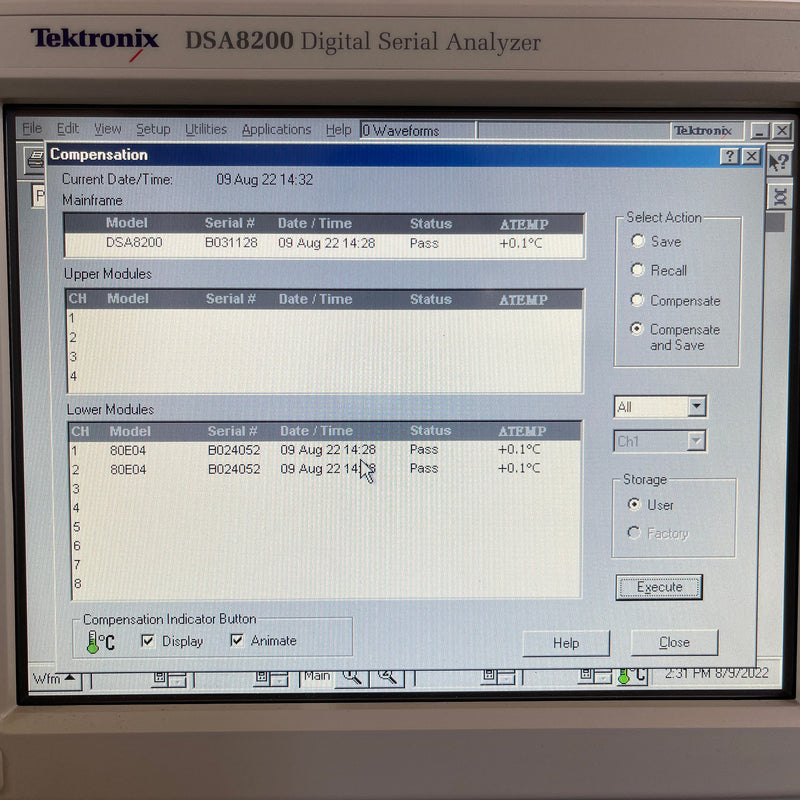Select the Recall action radio button
This screenshot has height=800, width=800.
(638, 270)
